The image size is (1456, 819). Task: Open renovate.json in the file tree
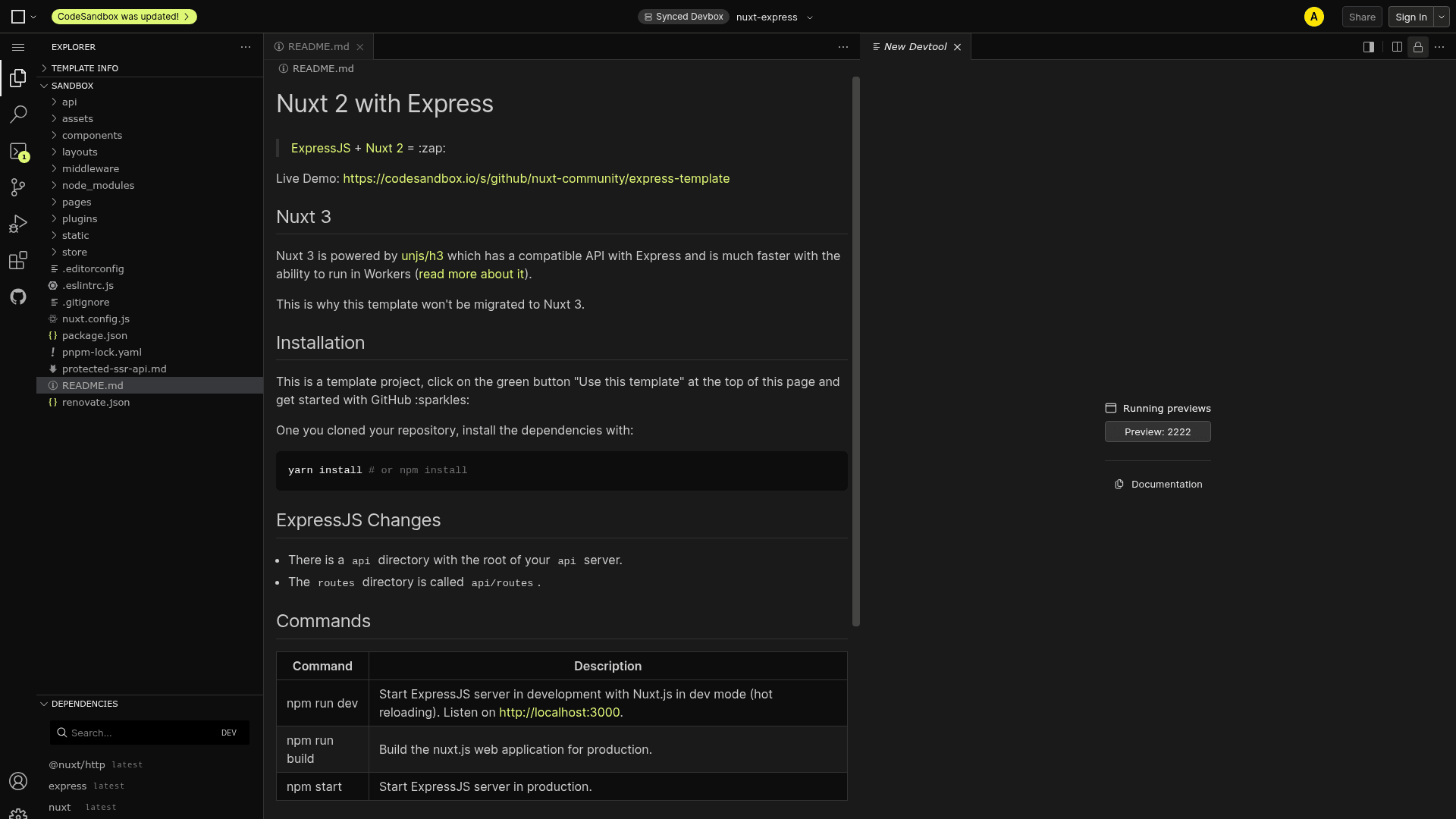coord(150,403)
